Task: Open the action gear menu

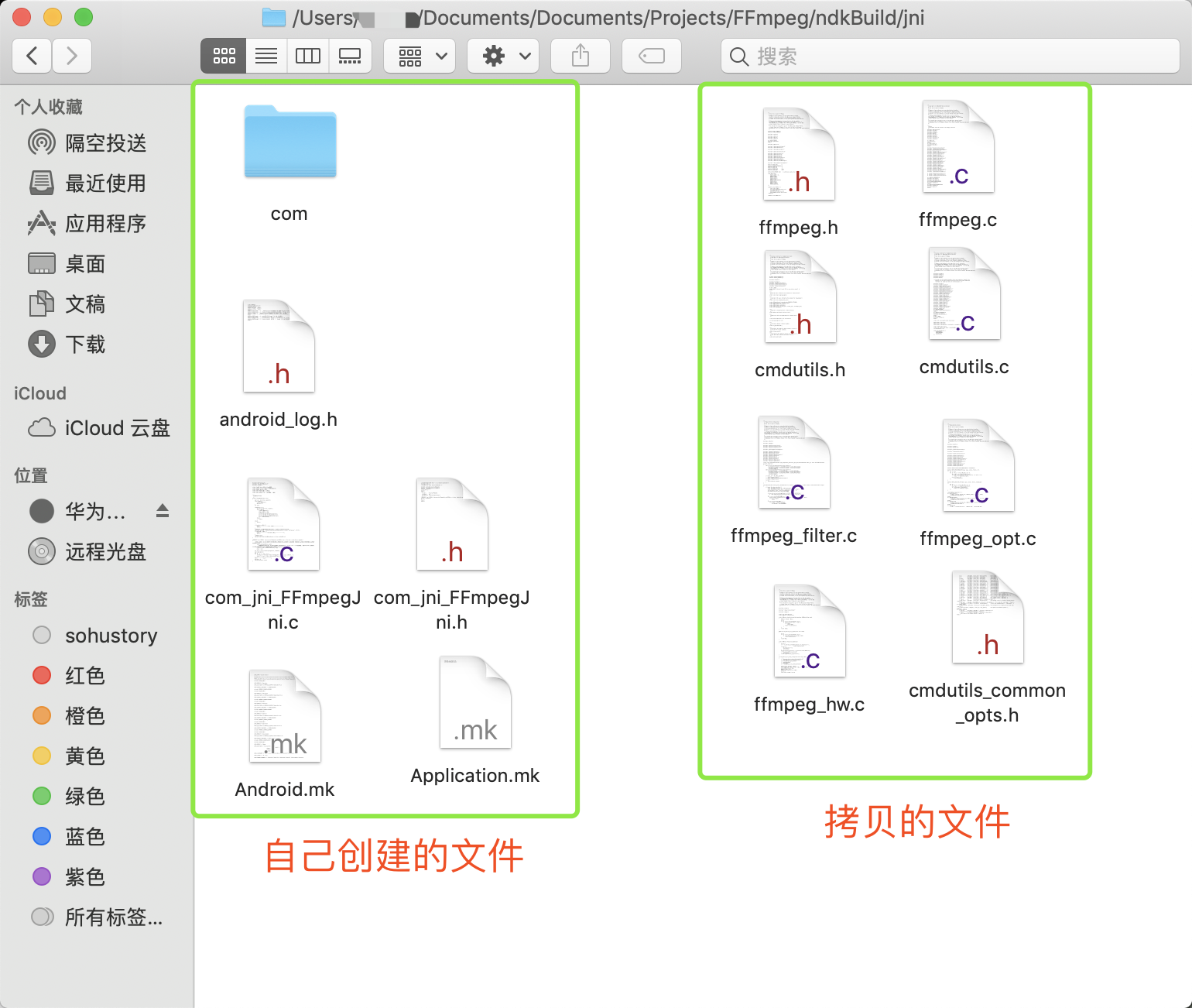Action: (x=502, y=56)
